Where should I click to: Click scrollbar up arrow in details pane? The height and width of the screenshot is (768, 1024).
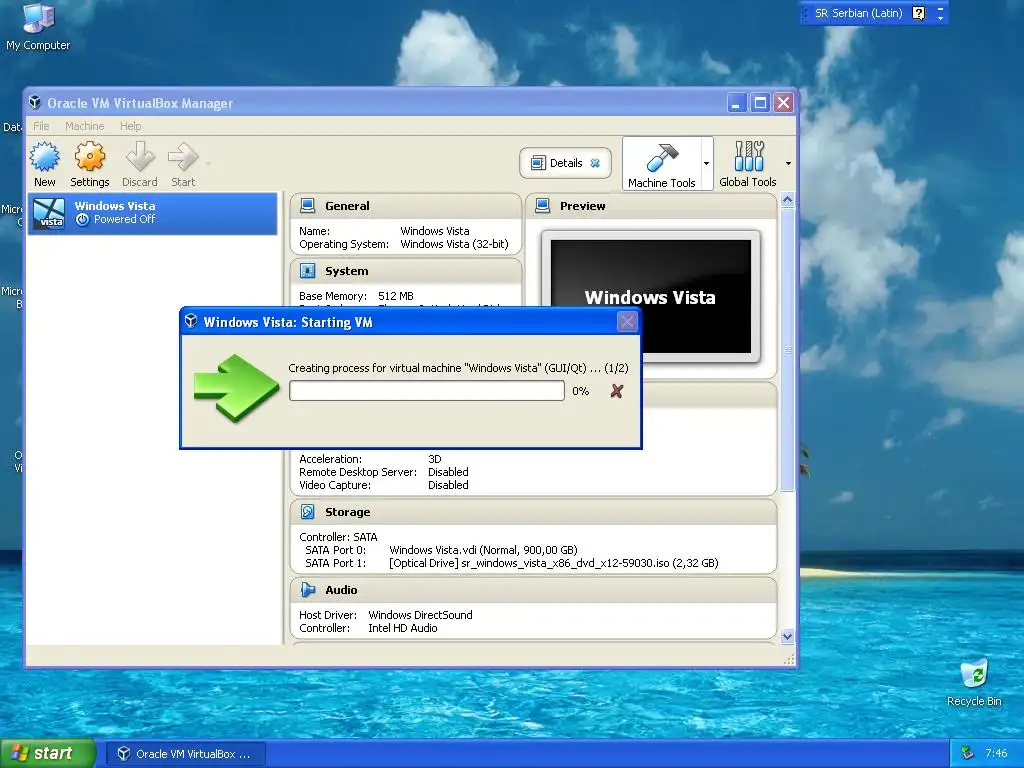tap(788, 200)
